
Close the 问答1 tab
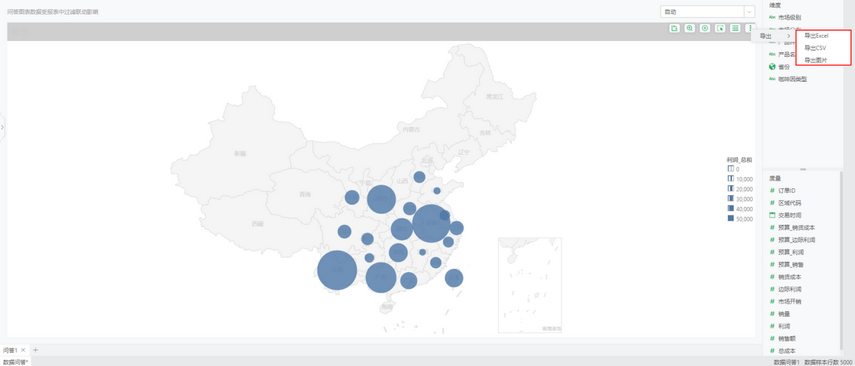[23, 350]
